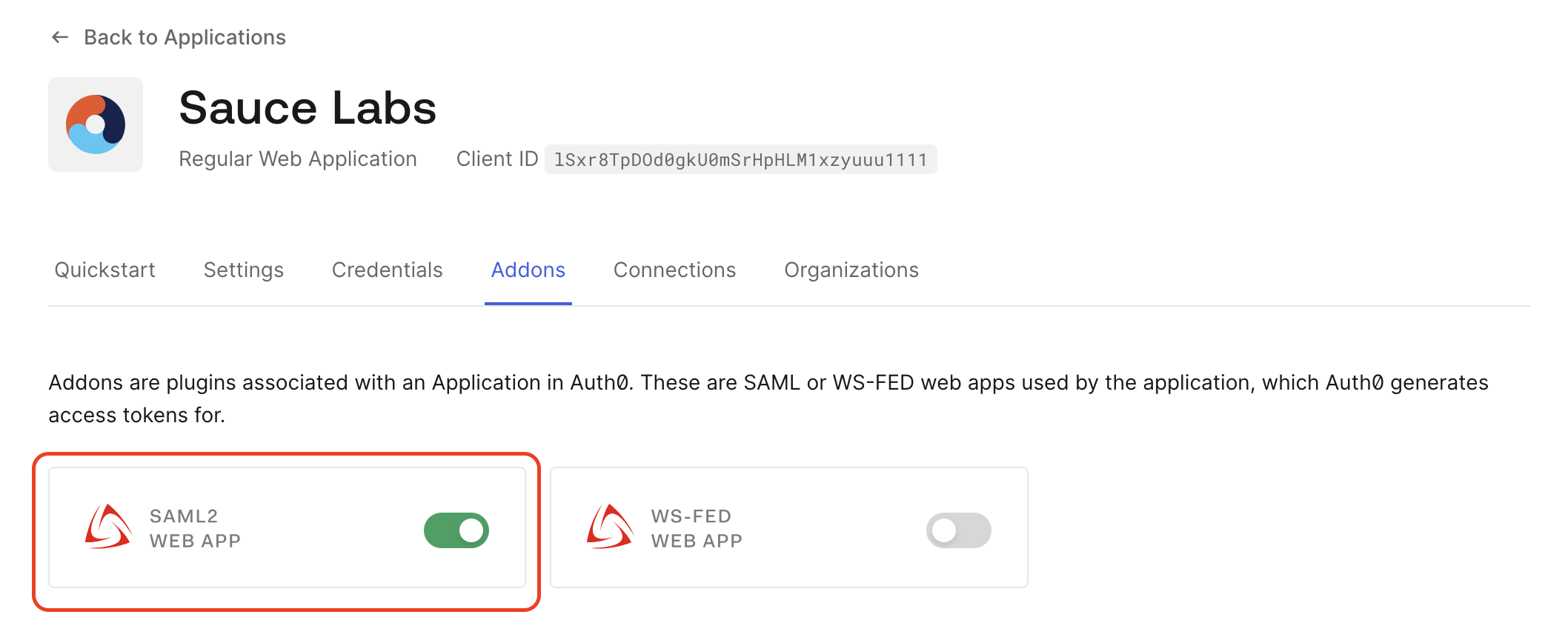This screenshot has width=1568, height=643.
Task: Click the SAML2 Web App red logo icon
Action: pyautogui.click(x=108, y=527)
